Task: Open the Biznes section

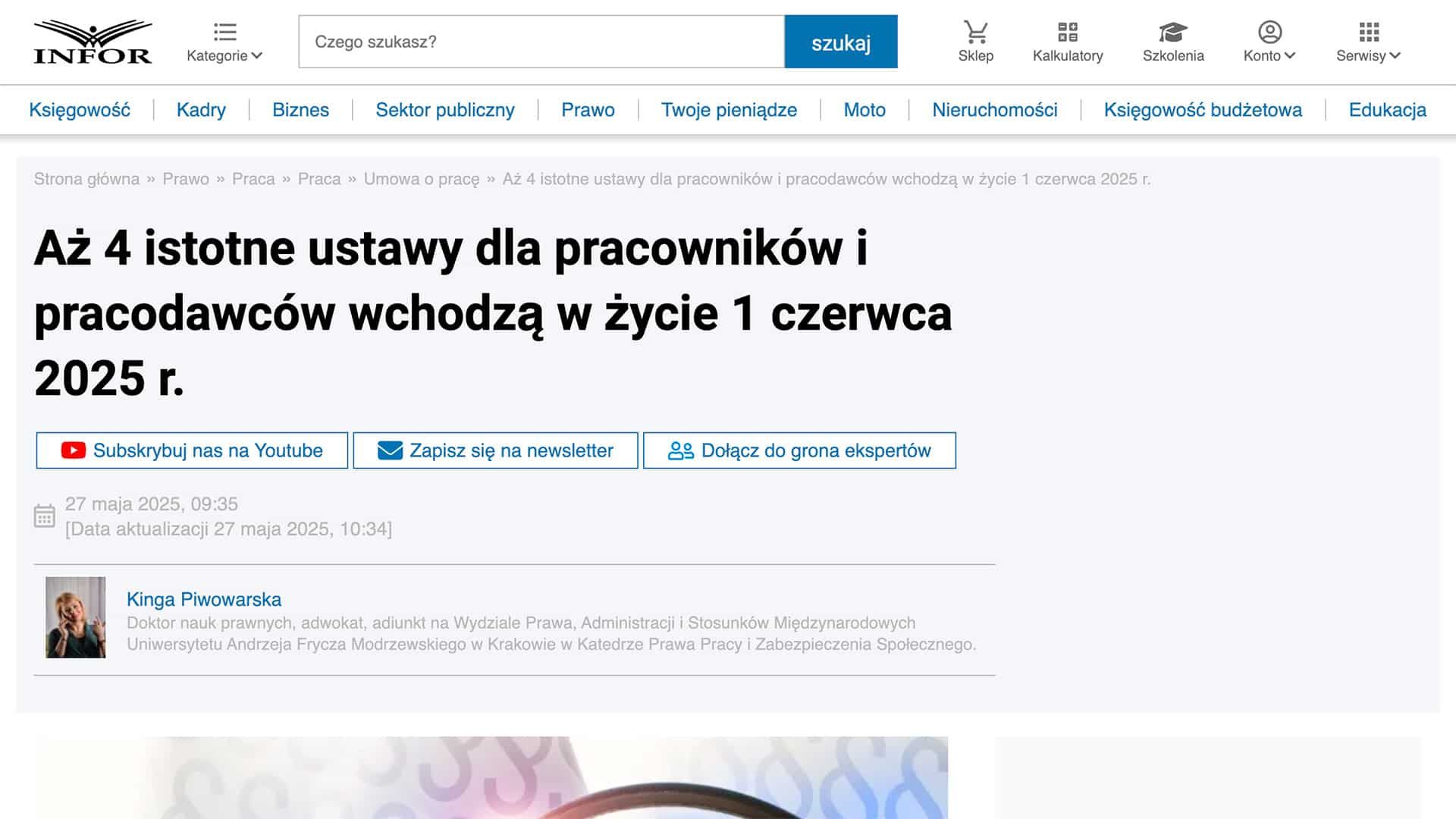Action: 300,110
